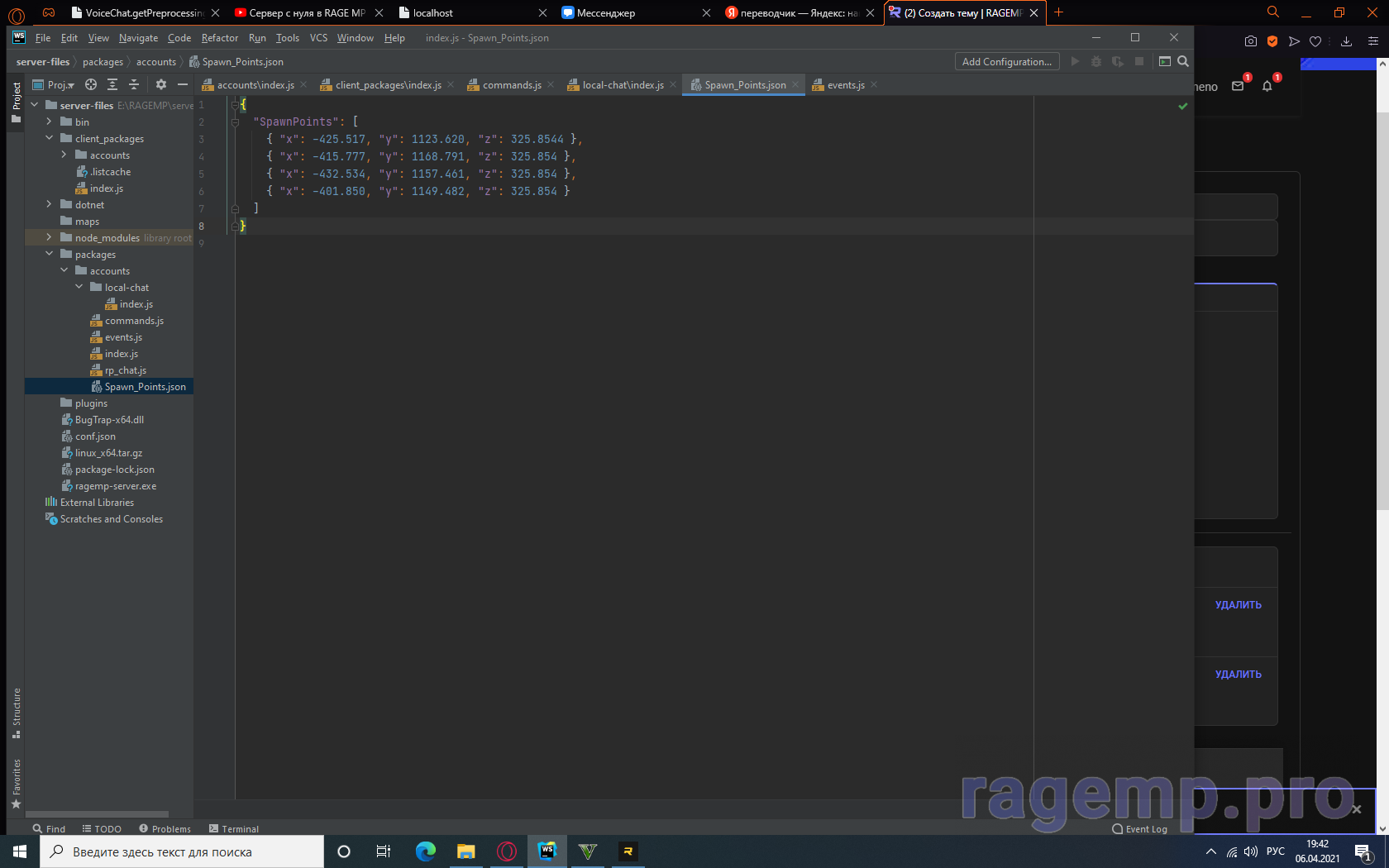Image resolution: width=1389 pixels, height=868 pixels.
Task: Click WebStorm icon in taskbar
Action: (x=547, y=851)
